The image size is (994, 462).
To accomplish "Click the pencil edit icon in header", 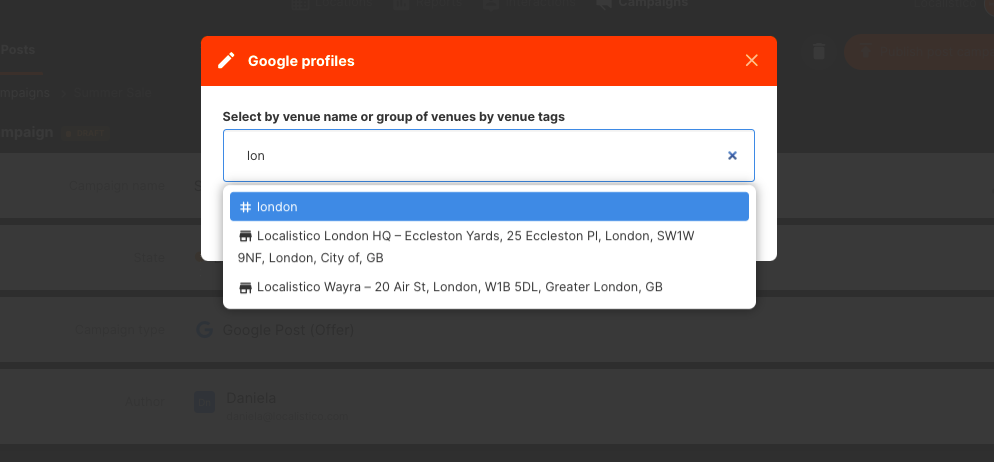I will coord(226,61).
